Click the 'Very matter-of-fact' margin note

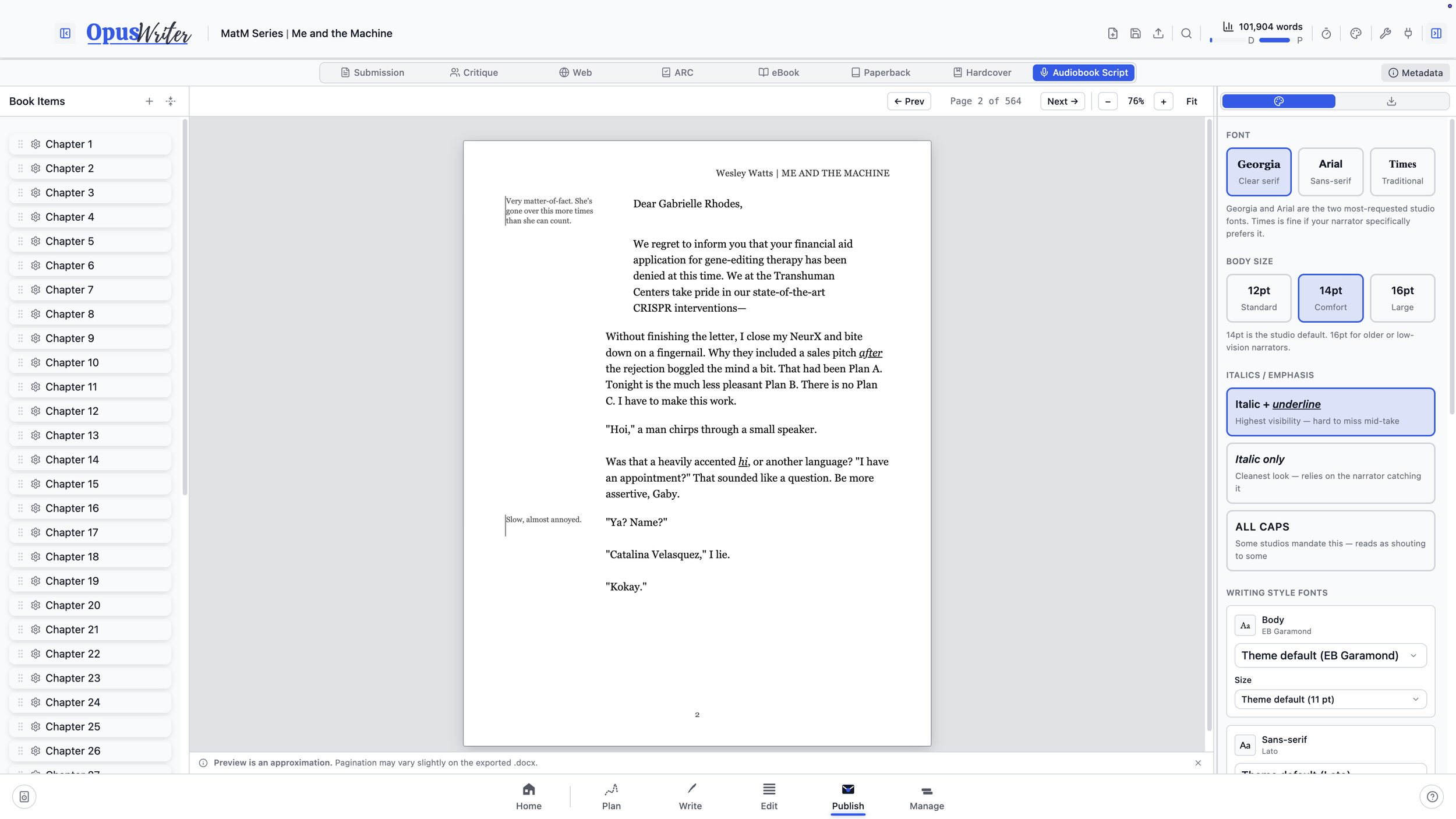[x=549, y=210]
